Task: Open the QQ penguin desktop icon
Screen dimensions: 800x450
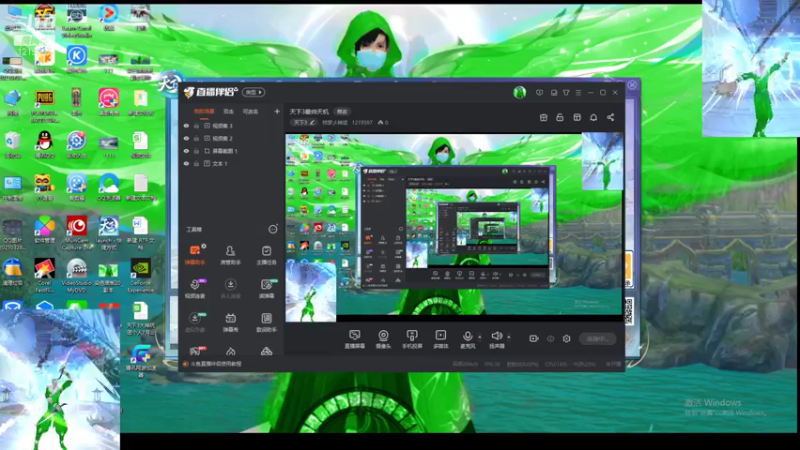Action: [x=44, y=144]
